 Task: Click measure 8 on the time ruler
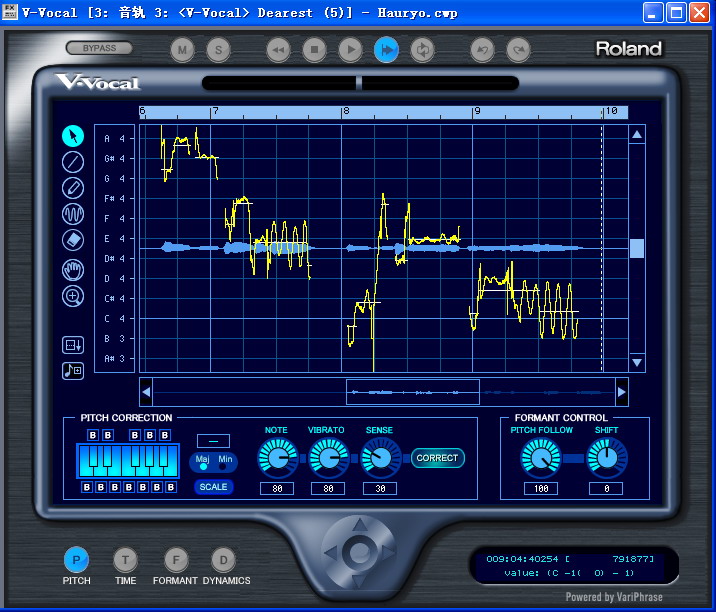click(346, 111)
